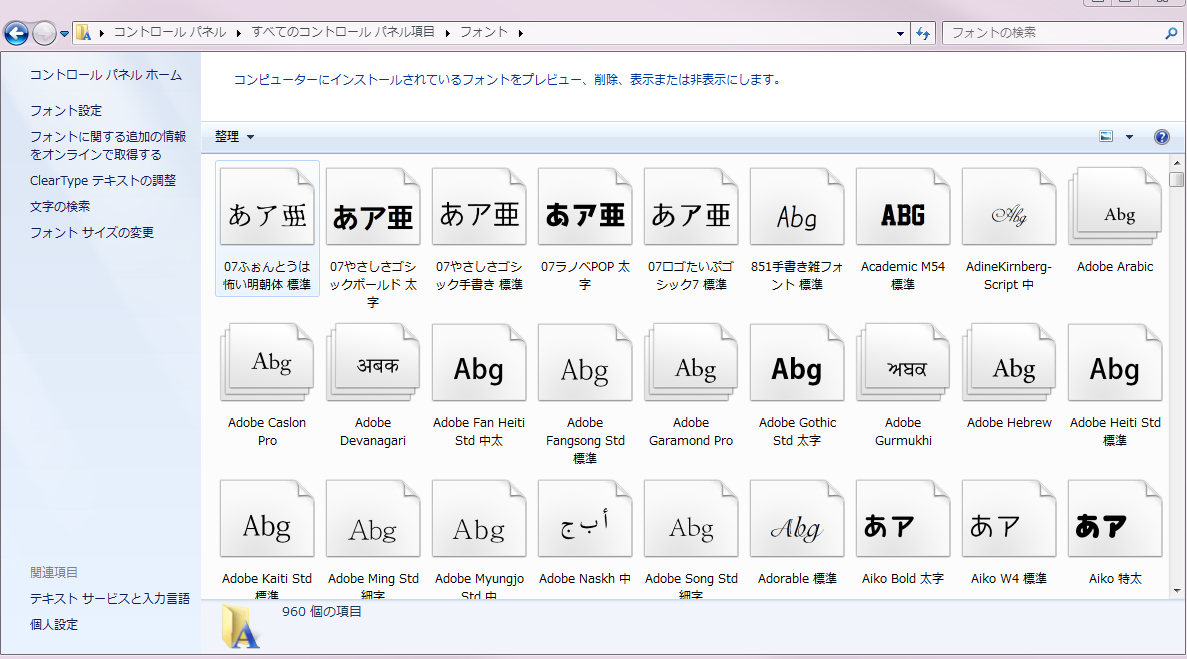Viewport: 1187px width, 659px height.
Task: Open the 整理 organize dropdown menu
Action: [x=234, y=137]
